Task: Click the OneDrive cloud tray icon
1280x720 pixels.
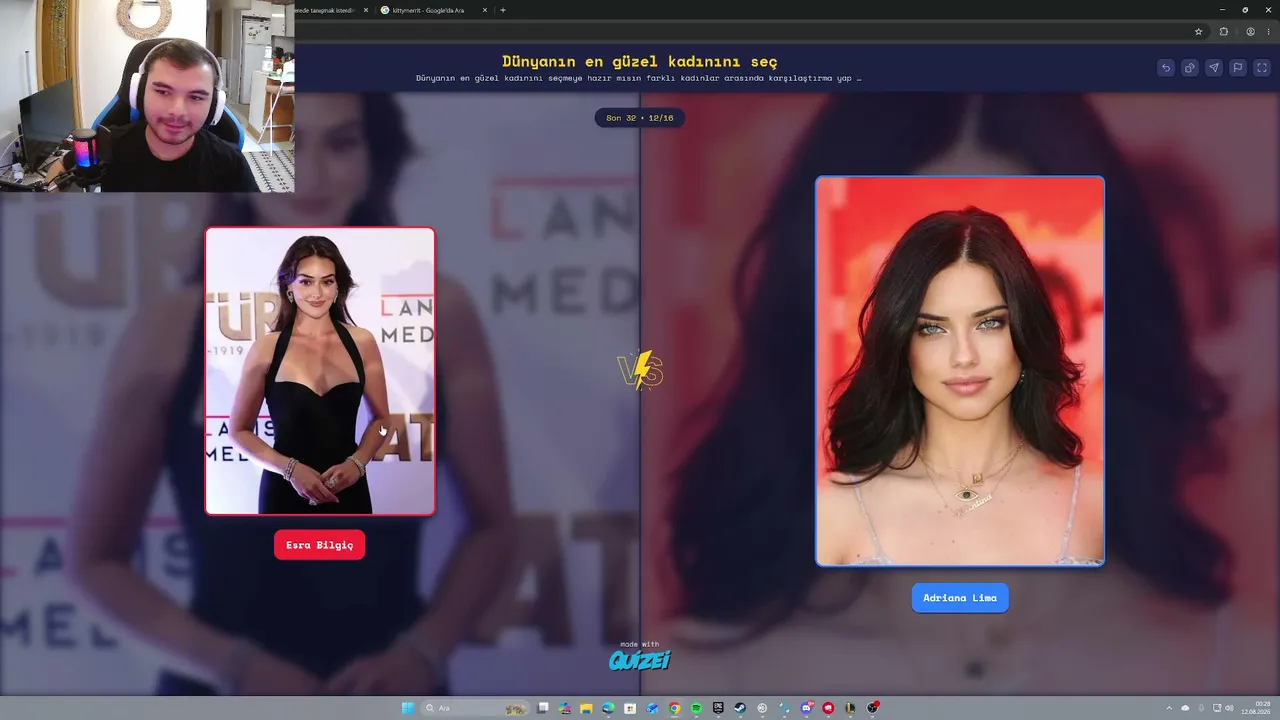Action: coord(1185,708)
